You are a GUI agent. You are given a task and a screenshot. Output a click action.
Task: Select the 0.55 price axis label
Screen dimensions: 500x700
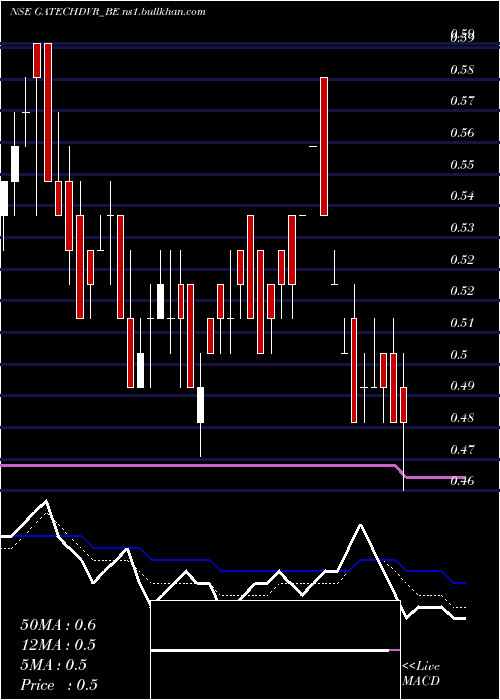(x=462, y=164)
